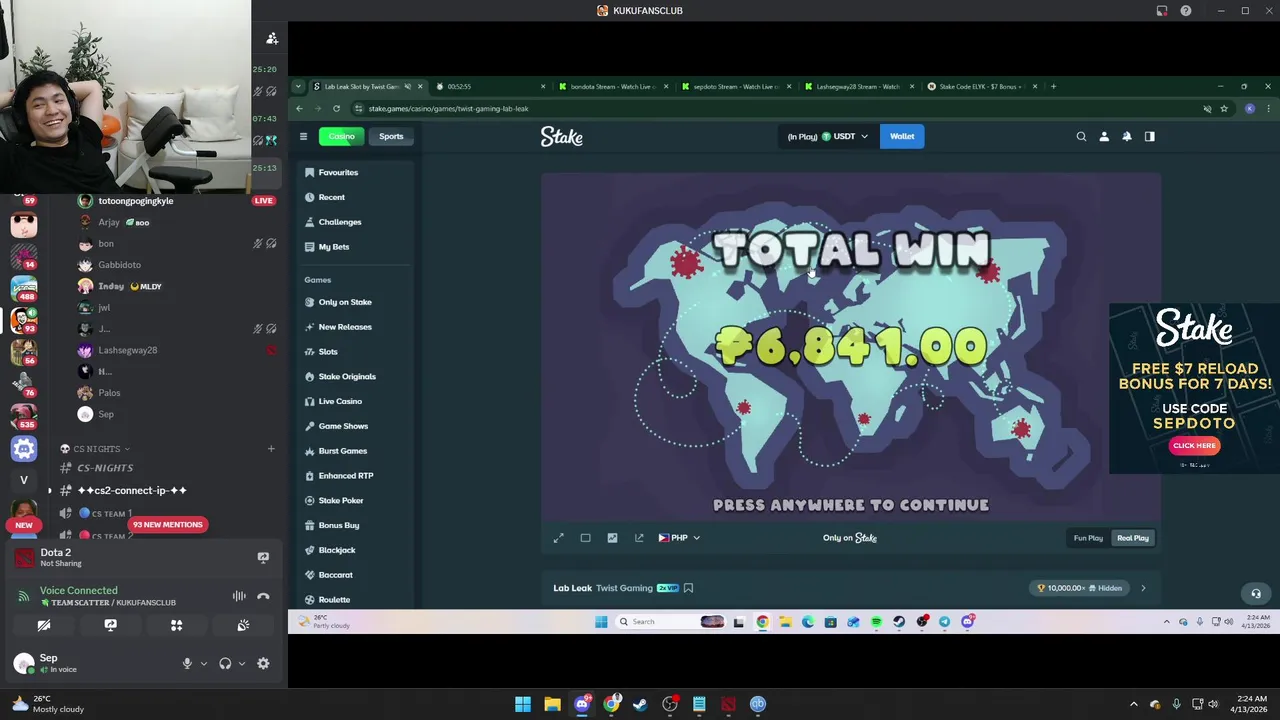Screen dimensions: 1280x720
Task: Open live stats chart icon
Action: pyautogui.click(x=612, y=538)
